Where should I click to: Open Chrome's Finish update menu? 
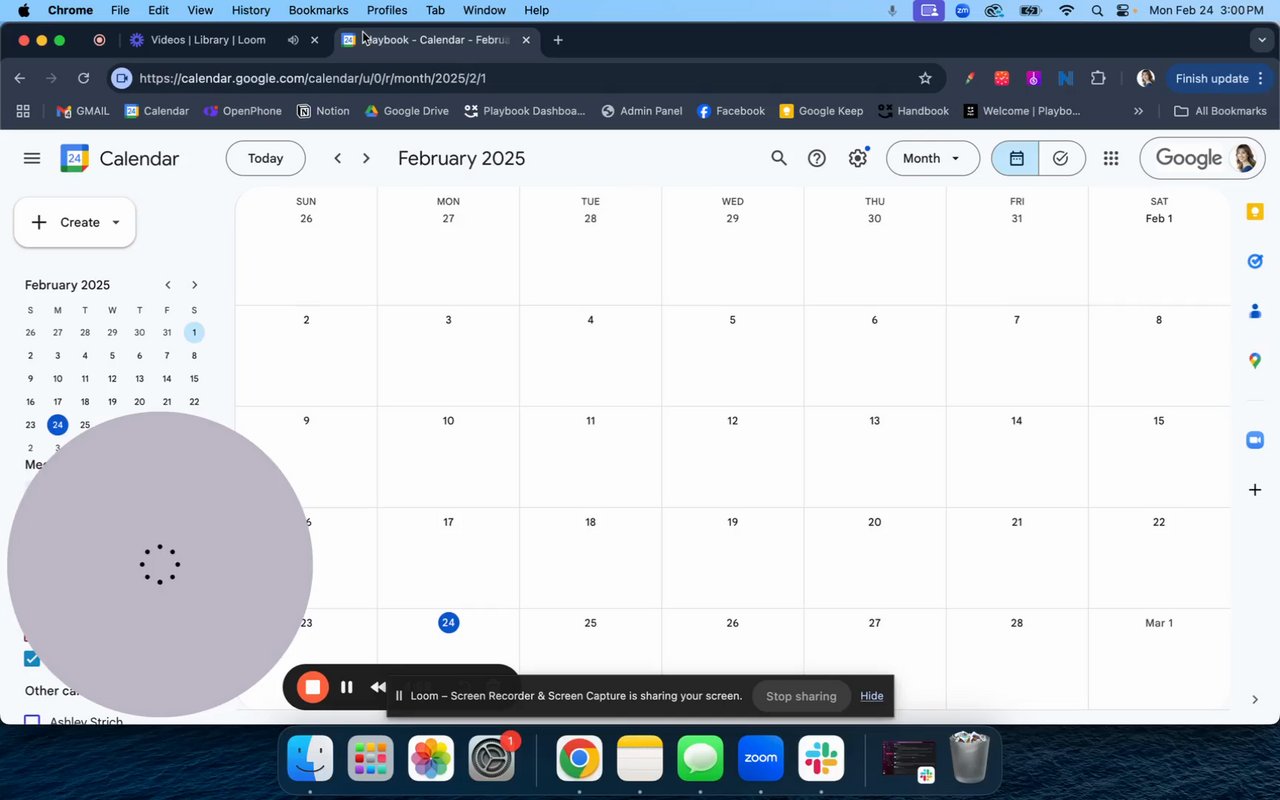pos(1220,78)
